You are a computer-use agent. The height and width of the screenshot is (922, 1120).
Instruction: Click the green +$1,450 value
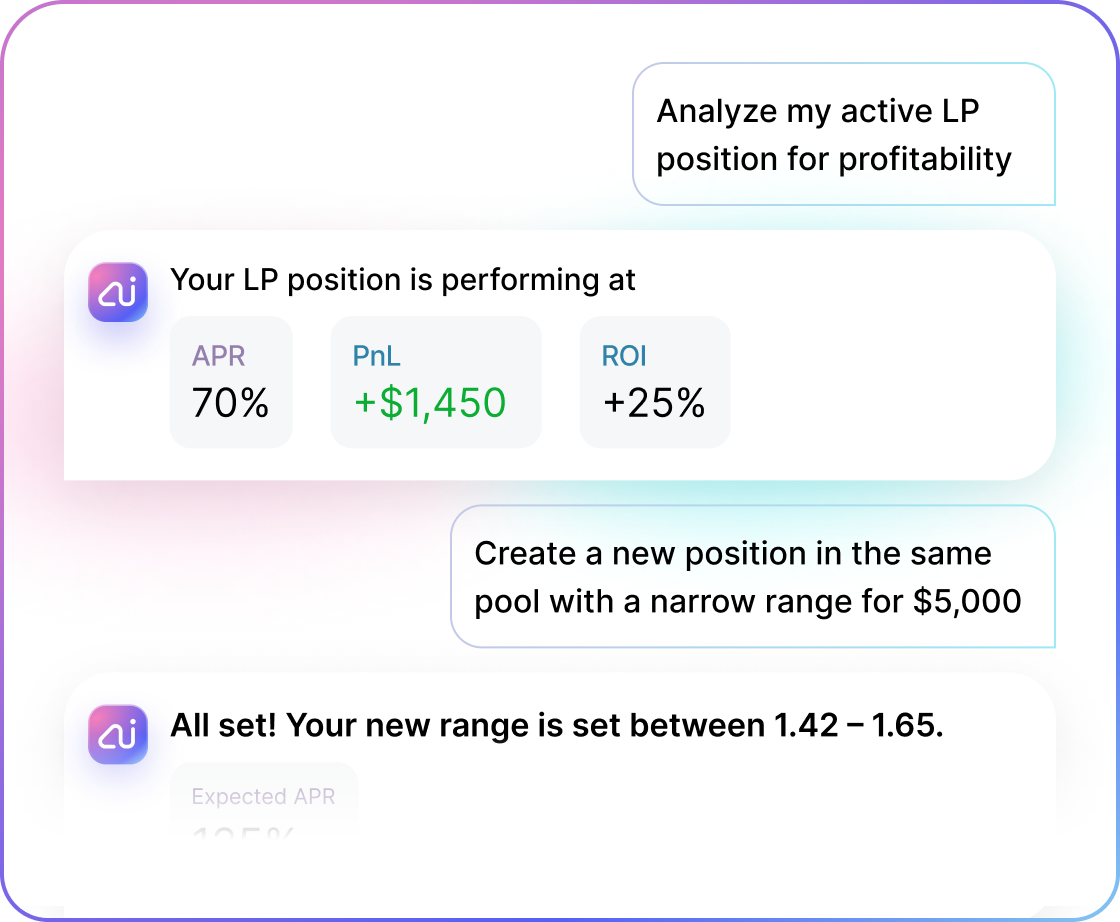pyautogui.click(x=430, y=403)
